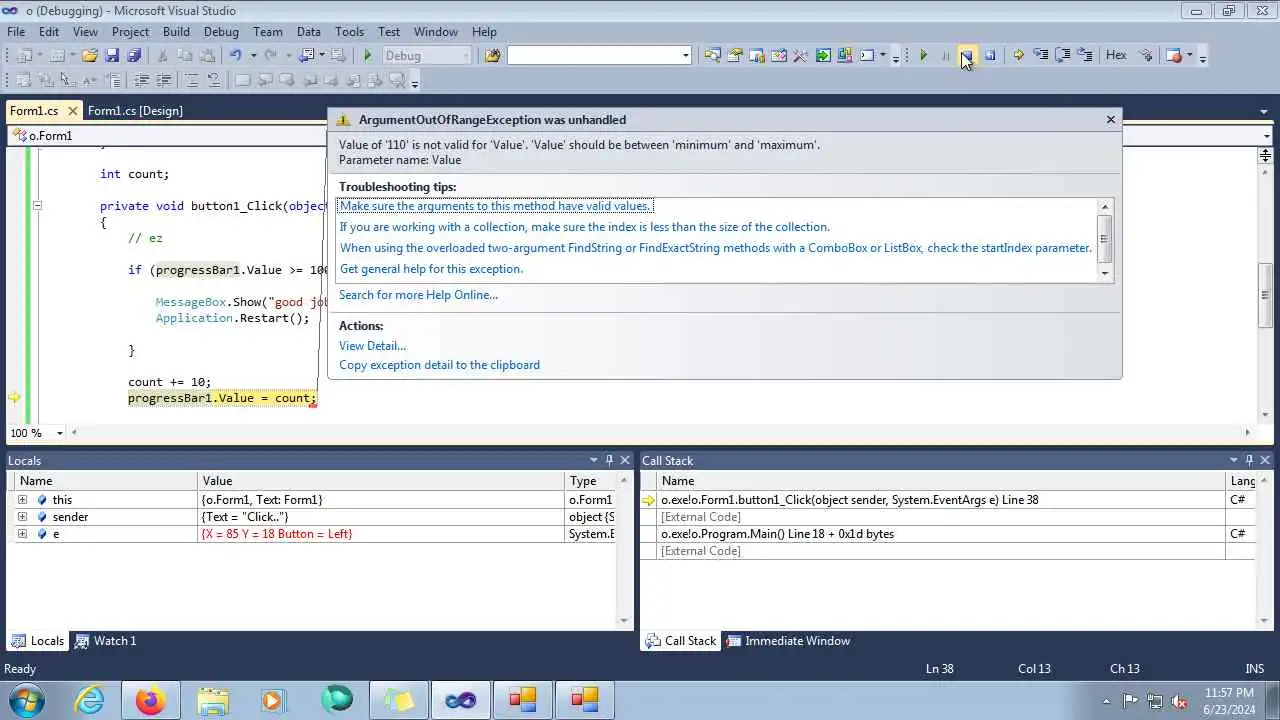This screenshot has width=1280, height=720.
Task: Open the Toolbox icon with crossed tools
Action: click(800, 55)
